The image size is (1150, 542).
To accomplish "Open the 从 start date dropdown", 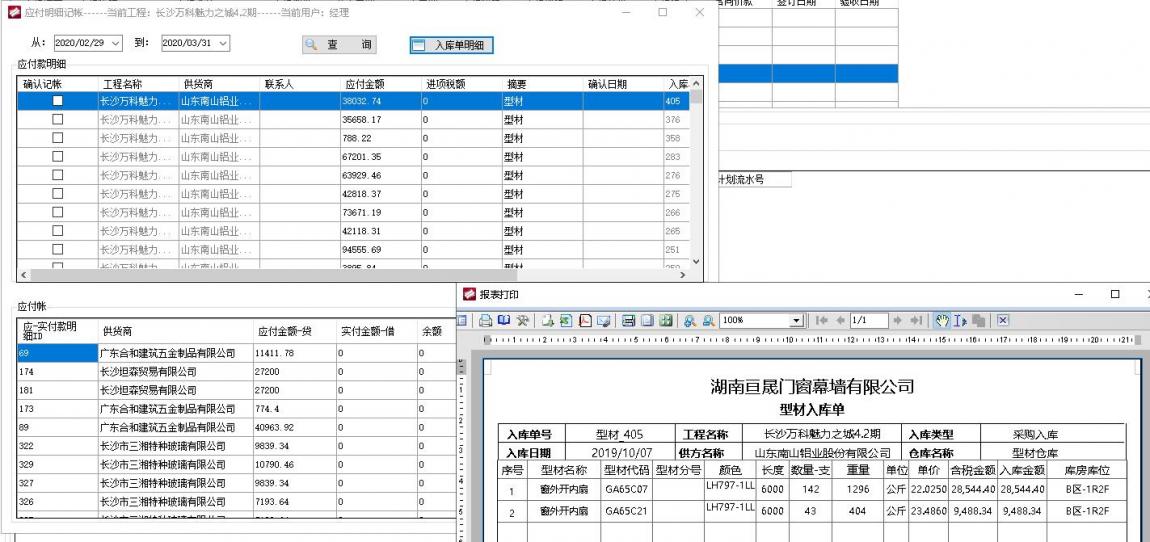I will [x=116, y=44].
